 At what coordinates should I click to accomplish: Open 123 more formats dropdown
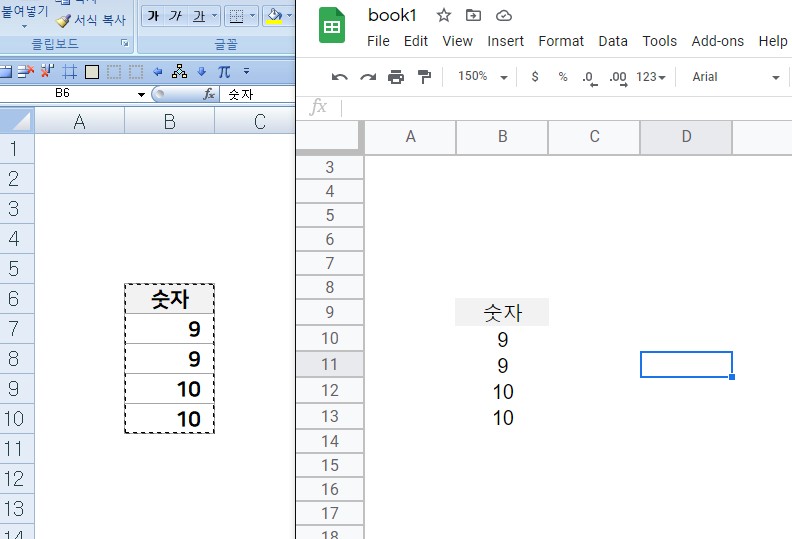point(651,77)
